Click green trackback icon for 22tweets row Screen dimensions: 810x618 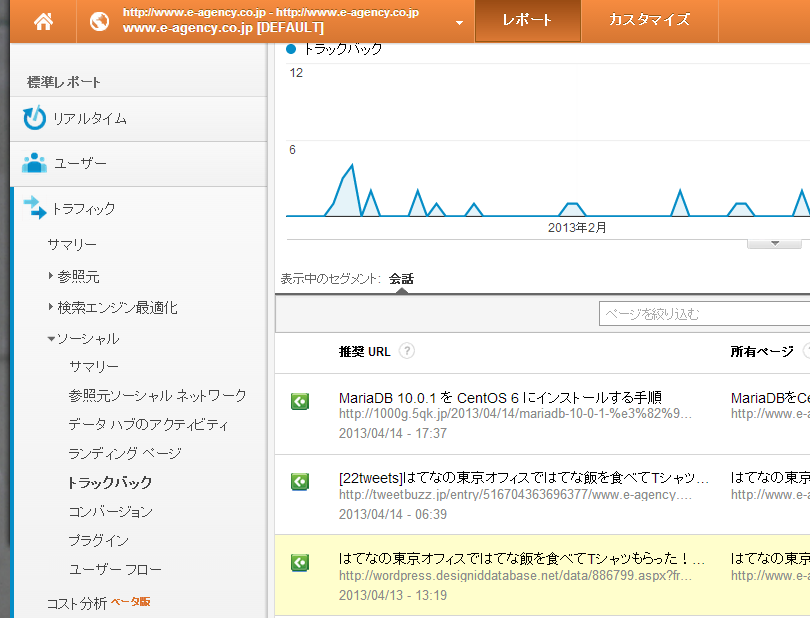tap(299, 482)
